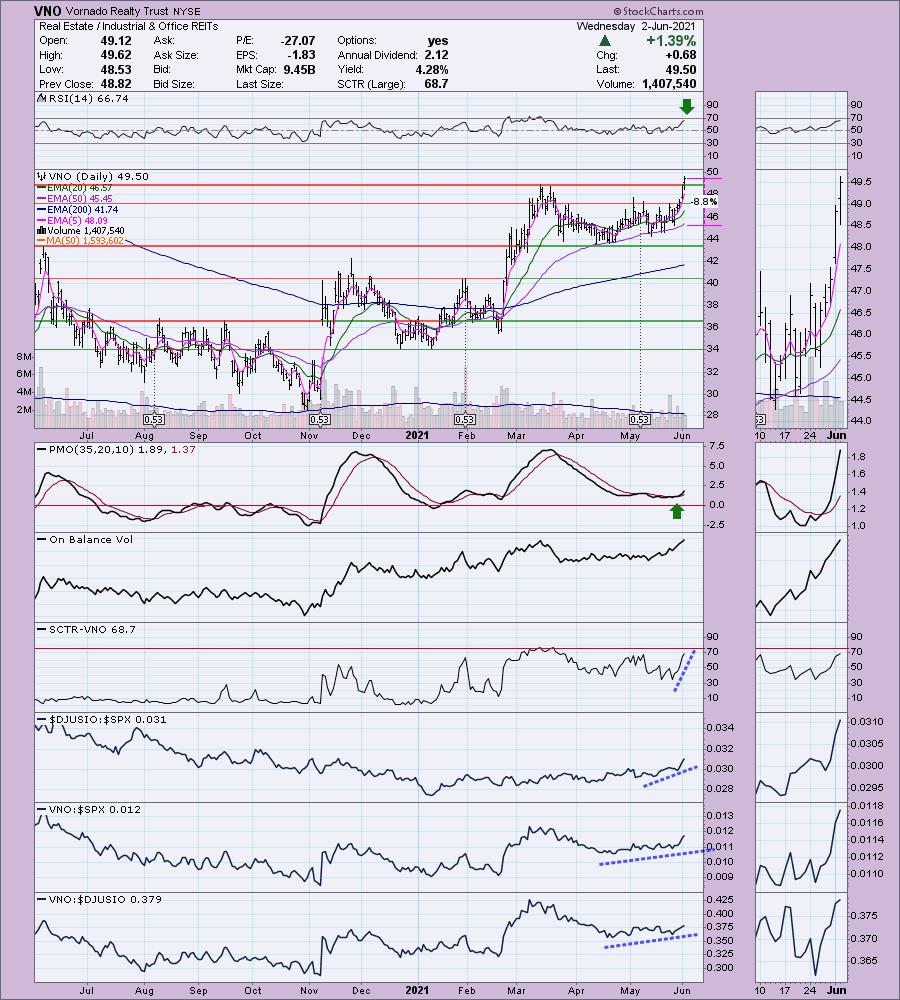Click the 0.53 dividend marker under November
This screenshot has height=1000, width=900.
click(x=319, y=420)
